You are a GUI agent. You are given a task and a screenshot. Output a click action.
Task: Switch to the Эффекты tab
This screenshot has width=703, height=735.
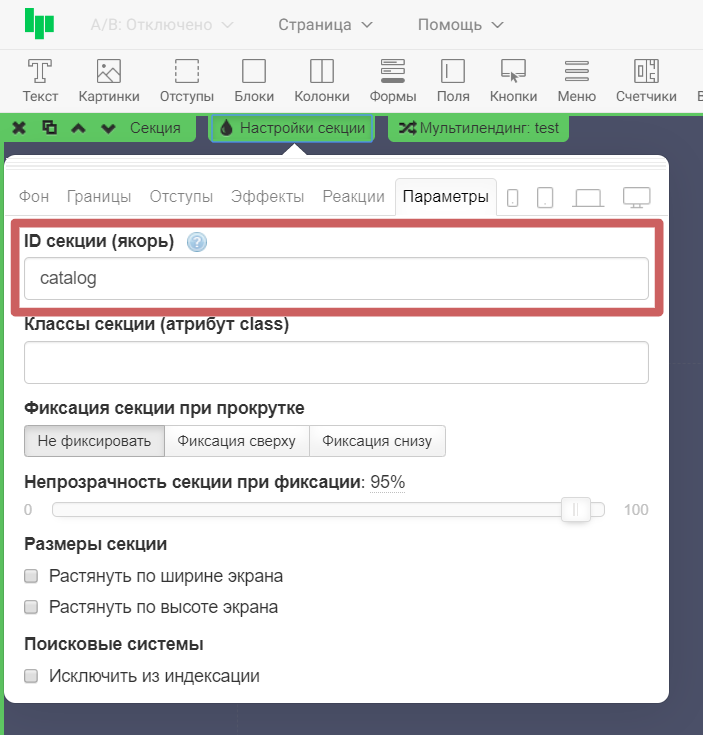pyautogui.click(x=267, y=197)
